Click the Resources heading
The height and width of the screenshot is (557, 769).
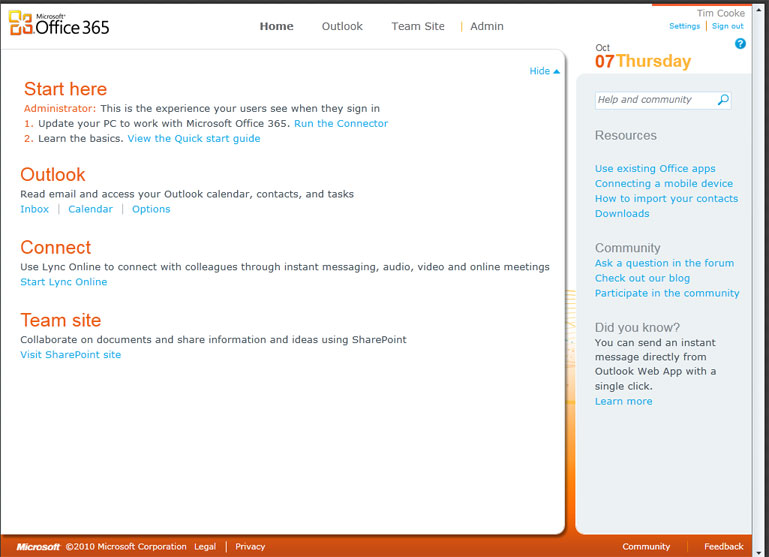coord(626,136)
